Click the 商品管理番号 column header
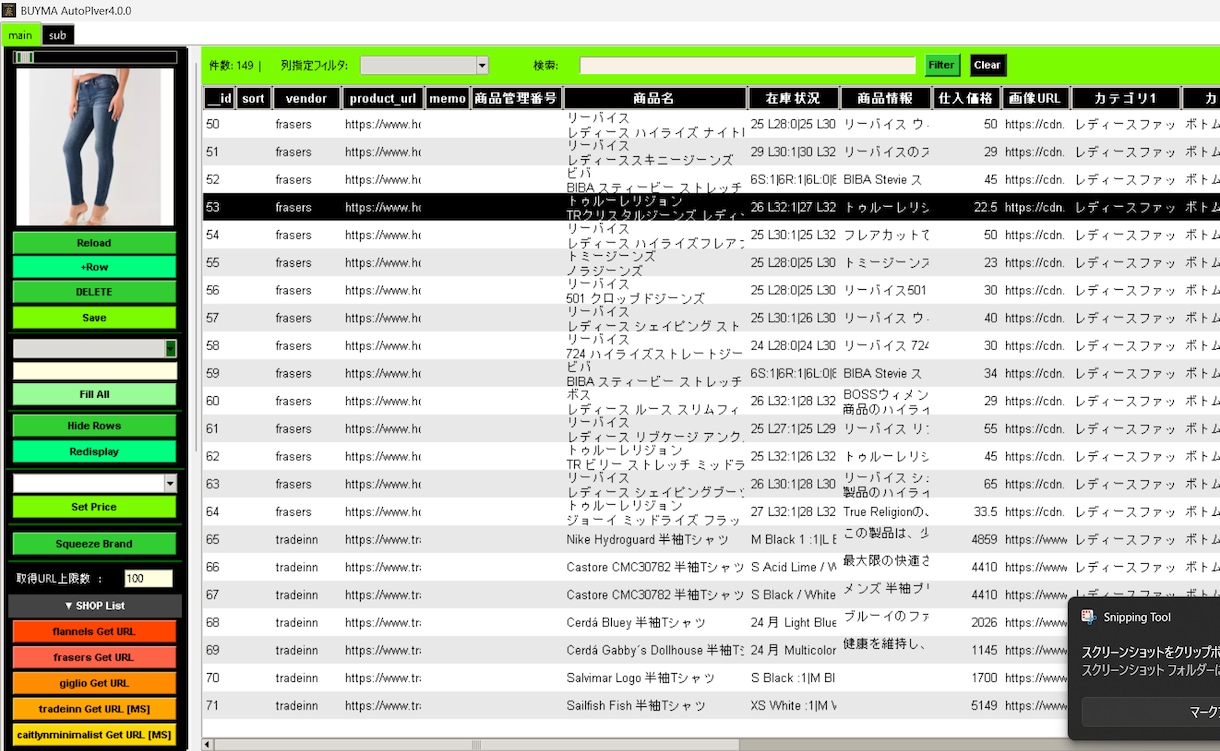 point(516,98)
